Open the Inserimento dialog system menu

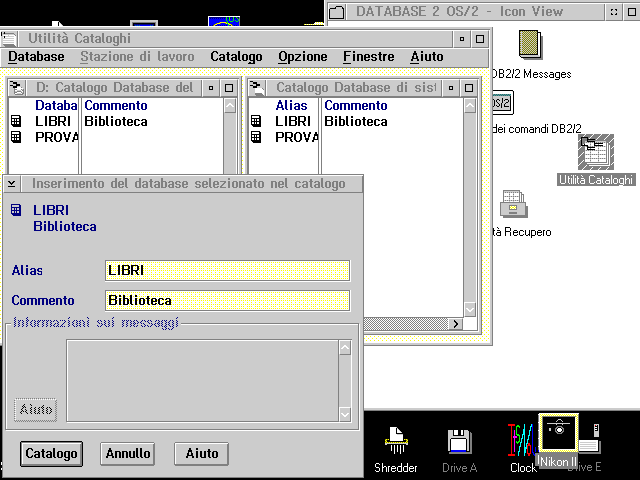click(x=13, y=184)
